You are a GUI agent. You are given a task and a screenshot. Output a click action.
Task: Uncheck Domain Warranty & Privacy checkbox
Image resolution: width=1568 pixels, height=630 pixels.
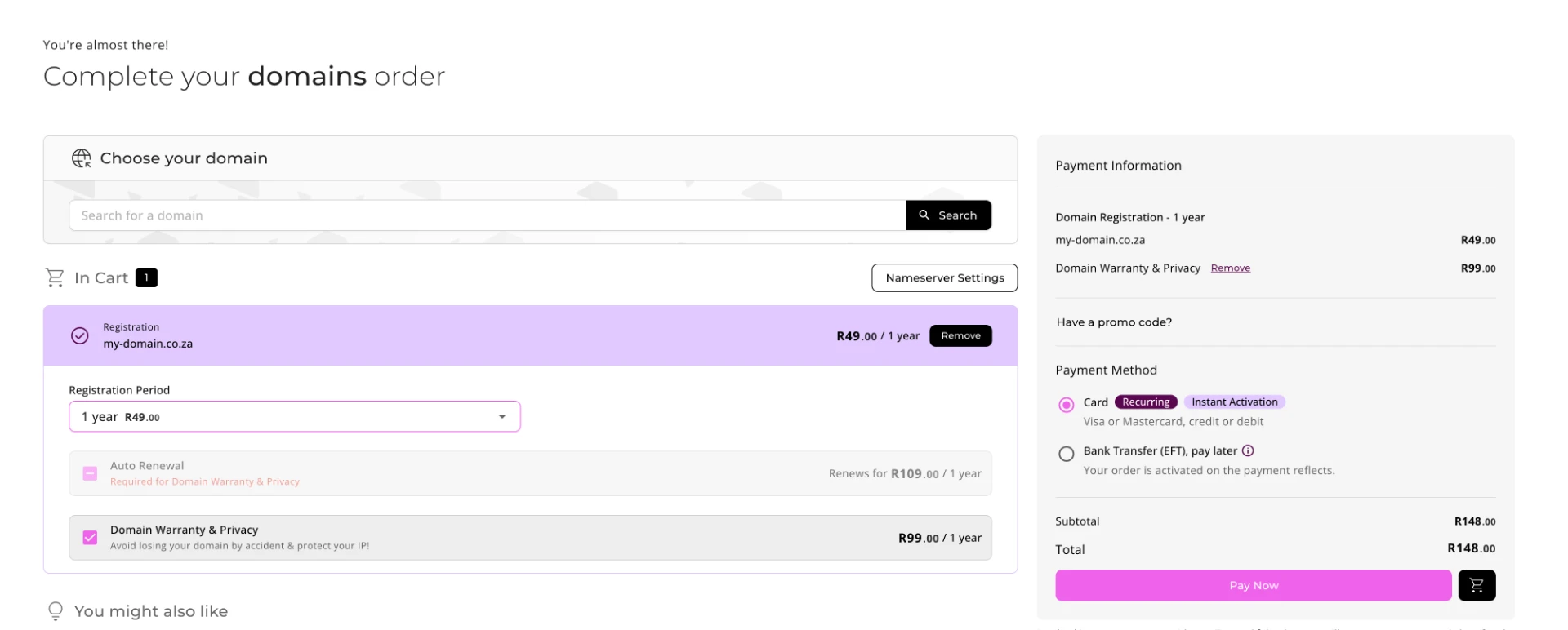[x=91, y=538]
